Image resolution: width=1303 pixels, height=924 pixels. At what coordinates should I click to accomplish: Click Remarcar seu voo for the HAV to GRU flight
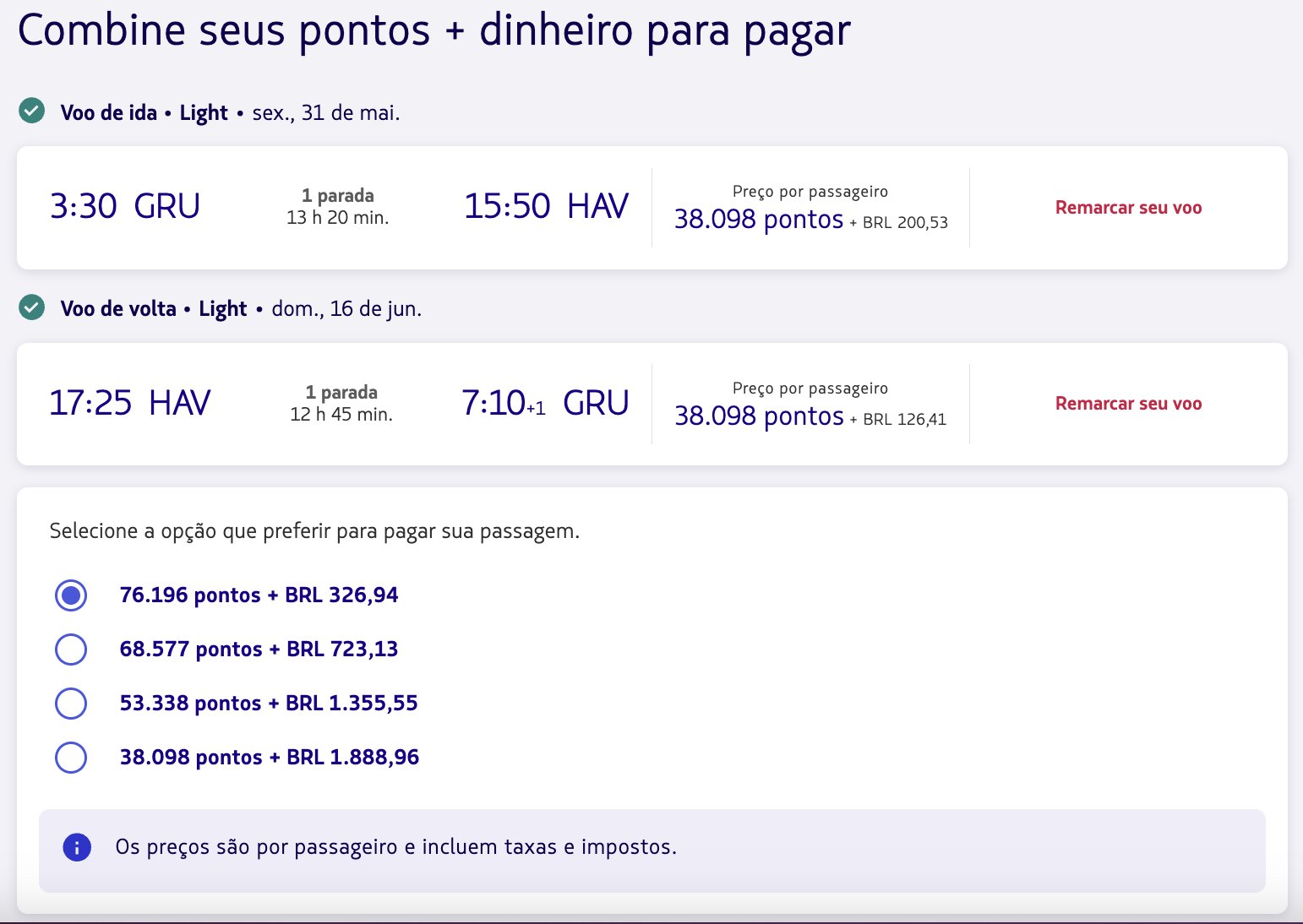(x=1128, y=404)
